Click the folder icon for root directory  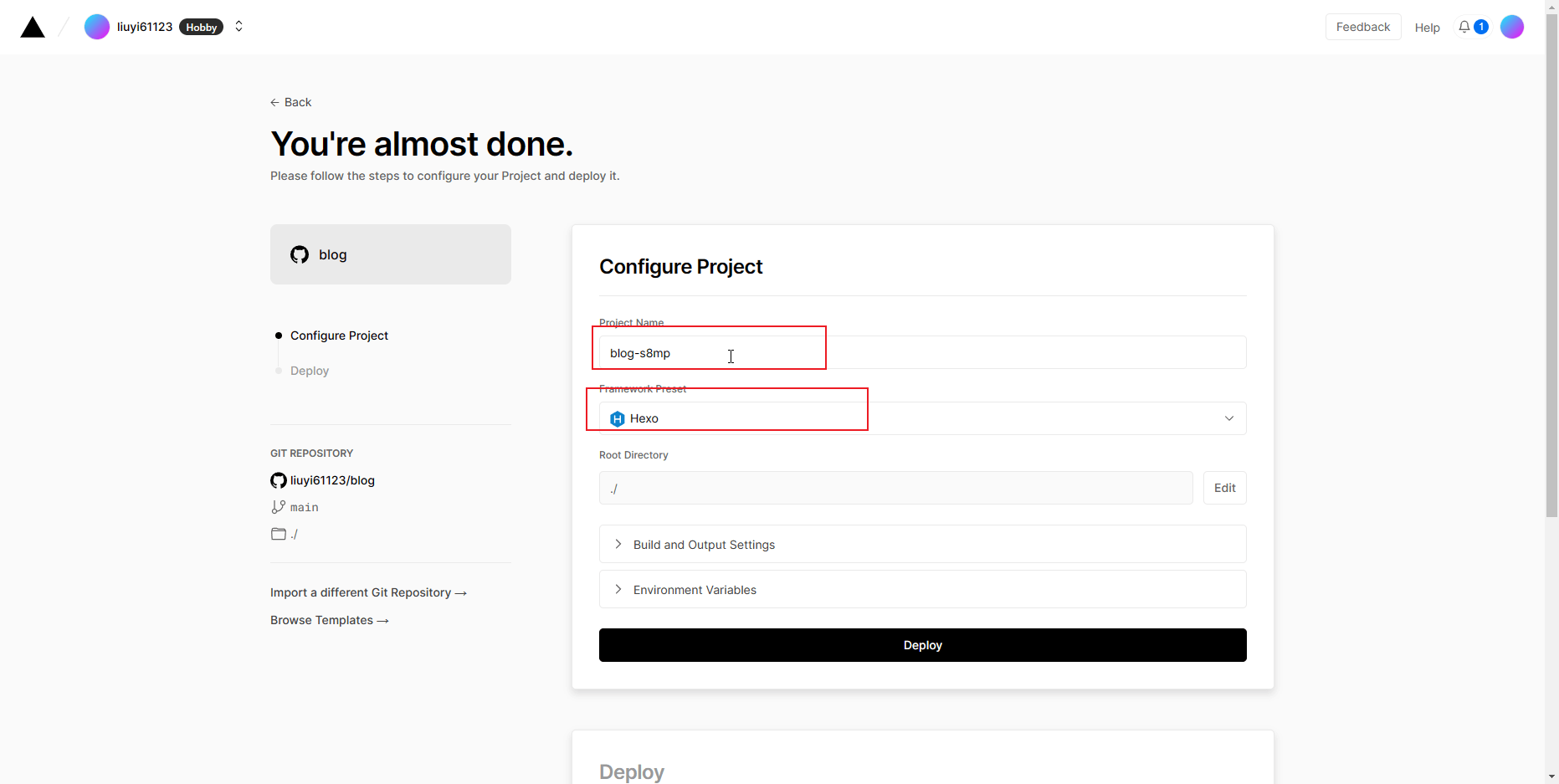(x=279, y=534)
